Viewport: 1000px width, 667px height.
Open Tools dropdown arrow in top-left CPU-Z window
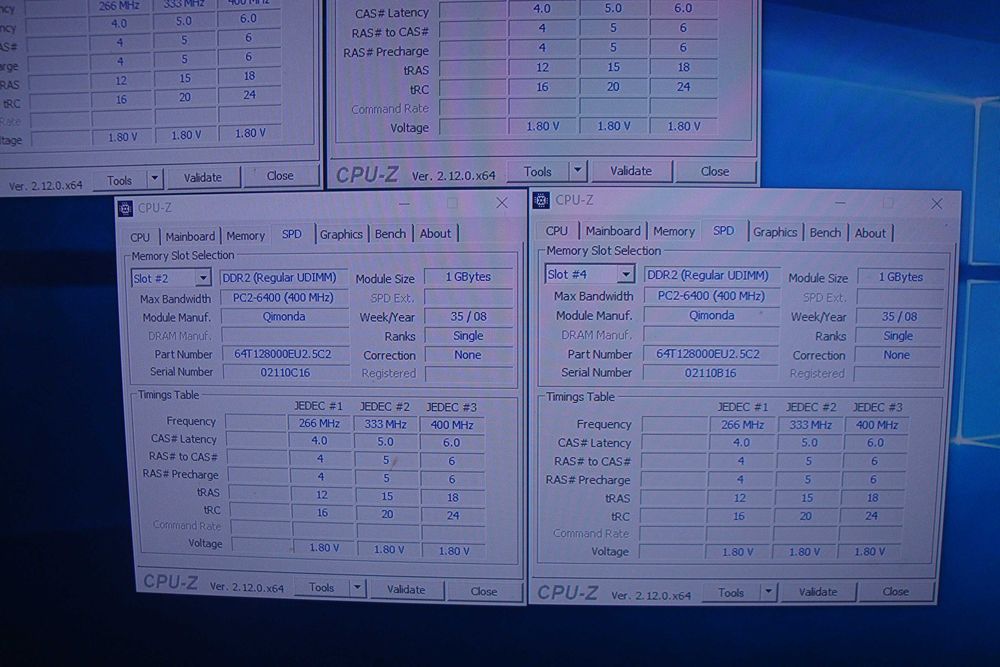click(x=154, y=179)
